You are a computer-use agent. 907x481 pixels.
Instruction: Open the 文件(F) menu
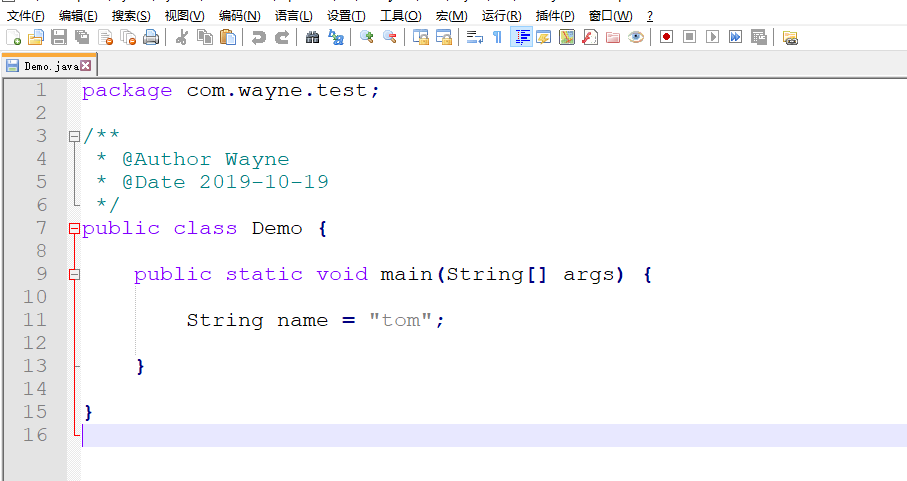[x=25, y=16]
